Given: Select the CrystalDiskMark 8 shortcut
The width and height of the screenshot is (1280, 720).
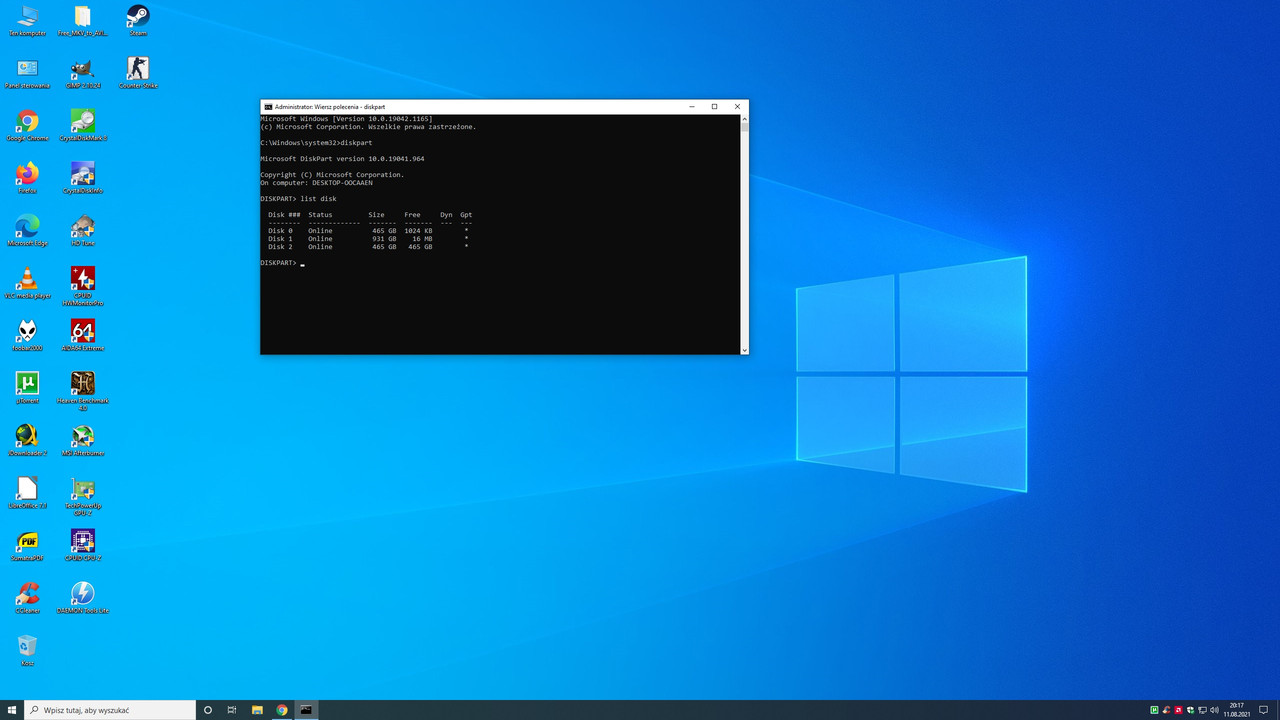Looking at the screenshot, I should 83,125.
